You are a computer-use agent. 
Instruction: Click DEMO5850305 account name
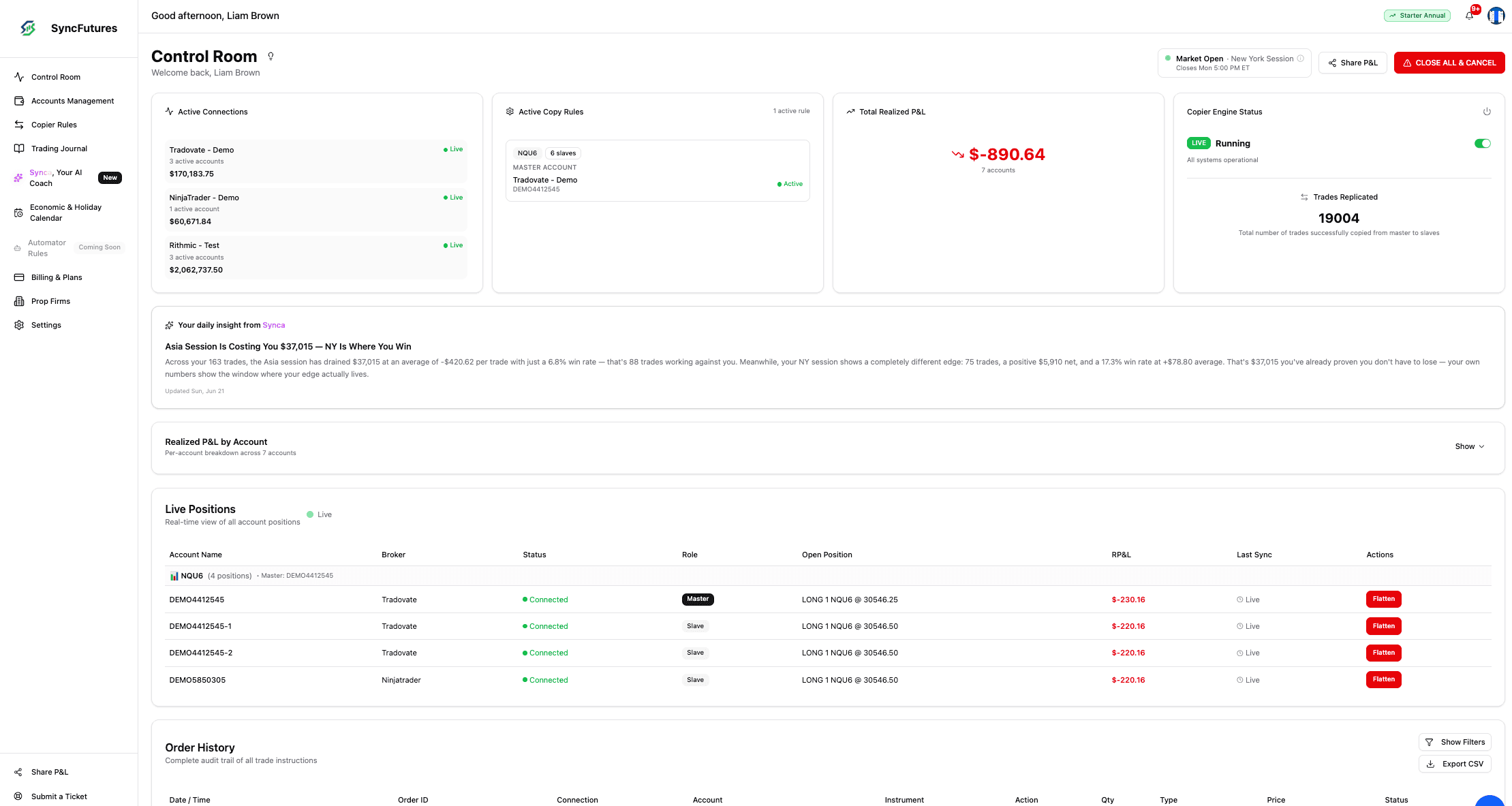tap(197, 680)
